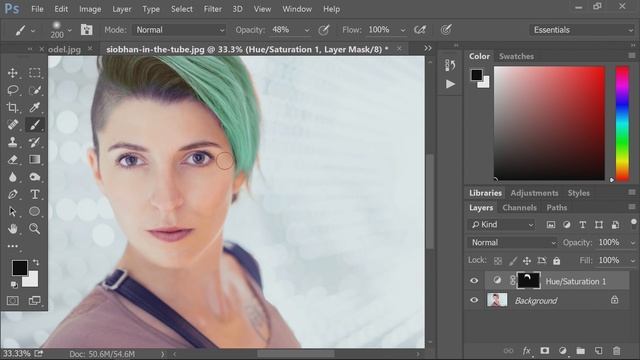
Task: Open the Image menu
Action: (90, 9)
